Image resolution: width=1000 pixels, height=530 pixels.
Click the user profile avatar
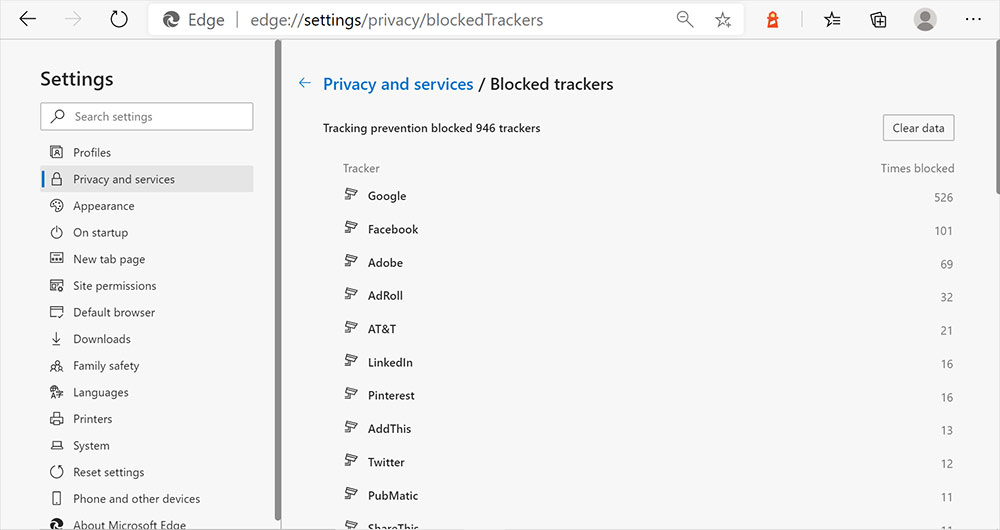point(925,20)
